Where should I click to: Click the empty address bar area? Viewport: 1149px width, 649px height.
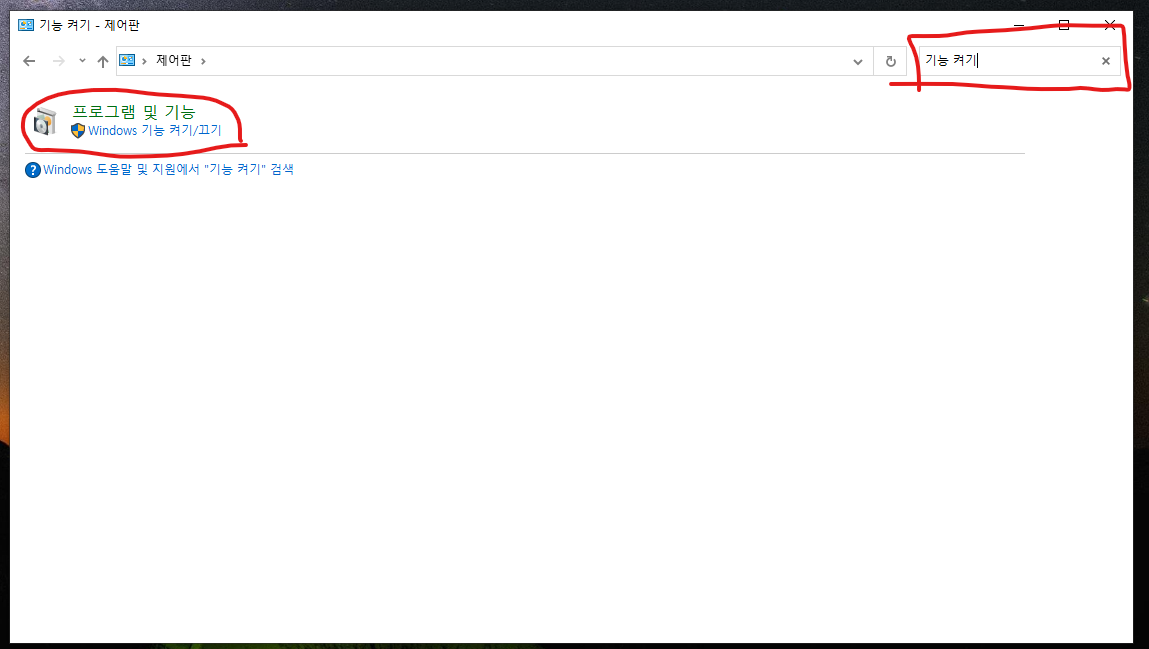(528, 61)
